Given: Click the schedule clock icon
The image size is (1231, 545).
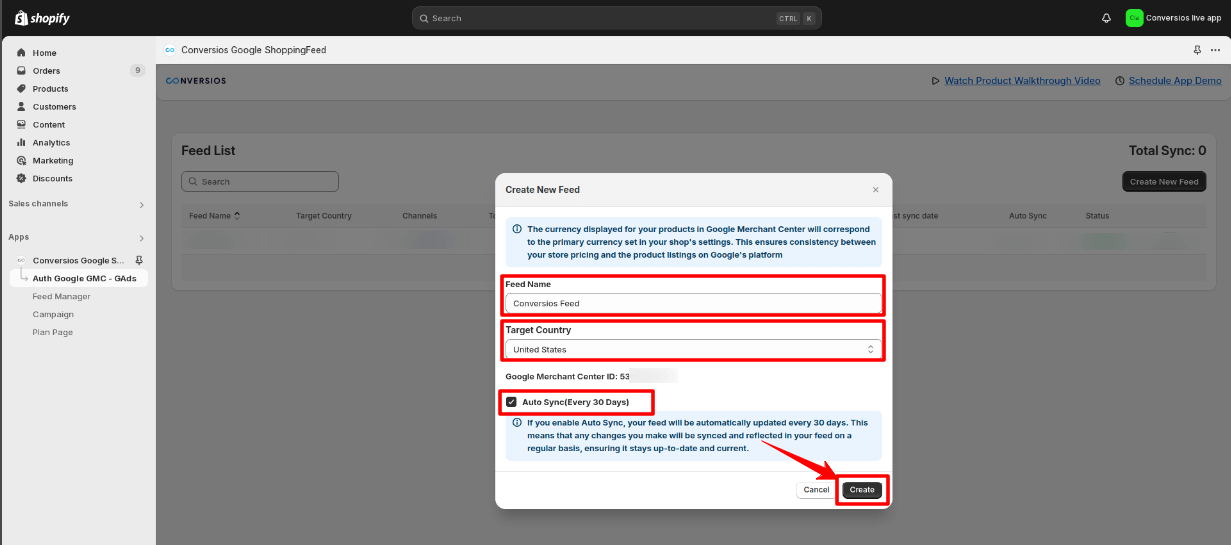Looking at the screenshot, I should pyautogui.click(x=1120, y=81).
